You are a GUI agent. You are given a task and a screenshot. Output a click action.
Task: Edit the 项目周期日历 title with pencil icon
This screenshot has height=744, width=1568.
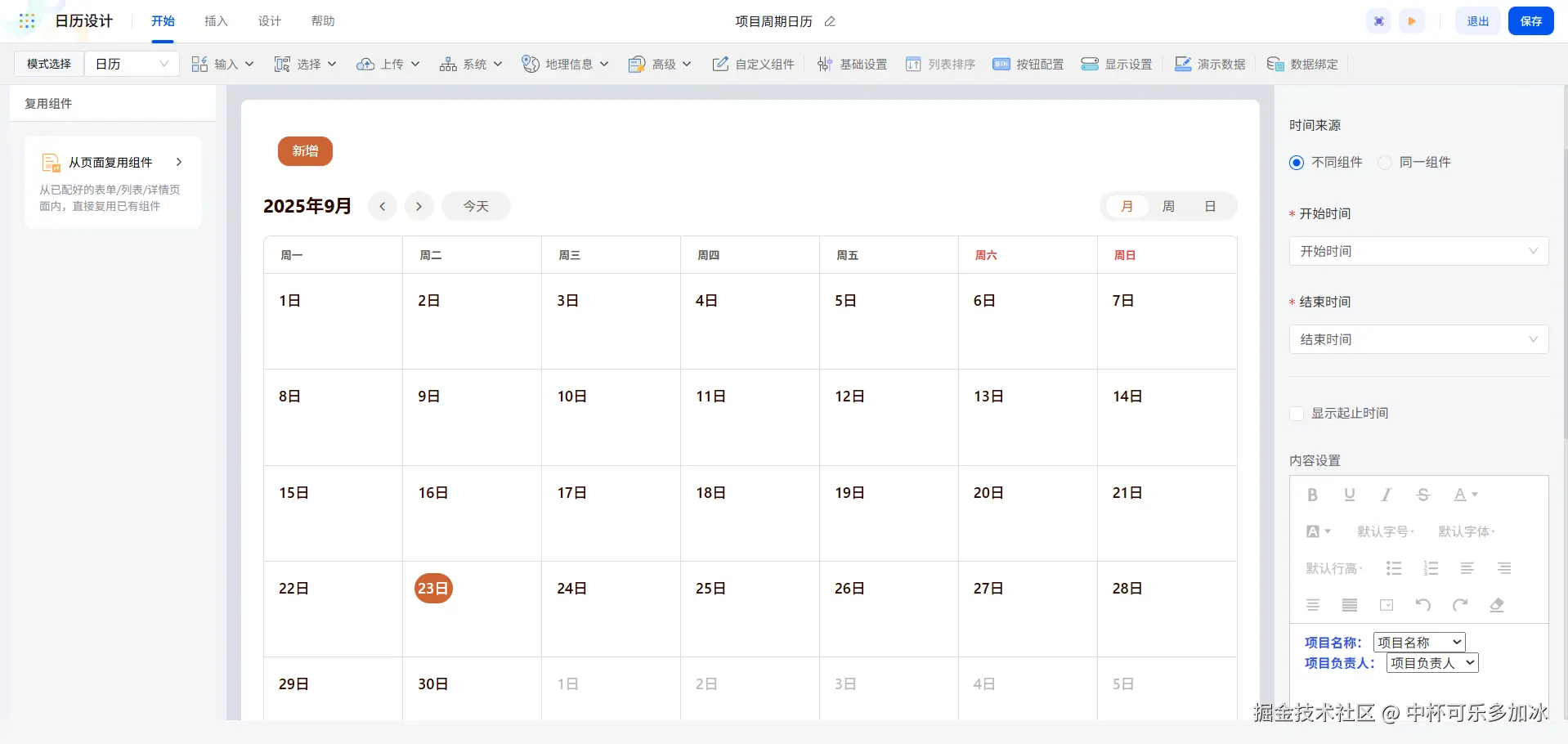pyautogui.click(x=830, y=21)
